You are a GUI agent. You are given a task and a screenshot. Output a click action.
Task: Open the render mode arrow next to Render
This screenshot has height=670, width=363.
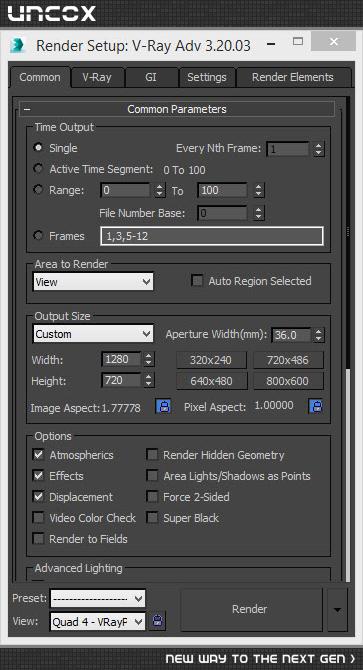click(337, 609)
